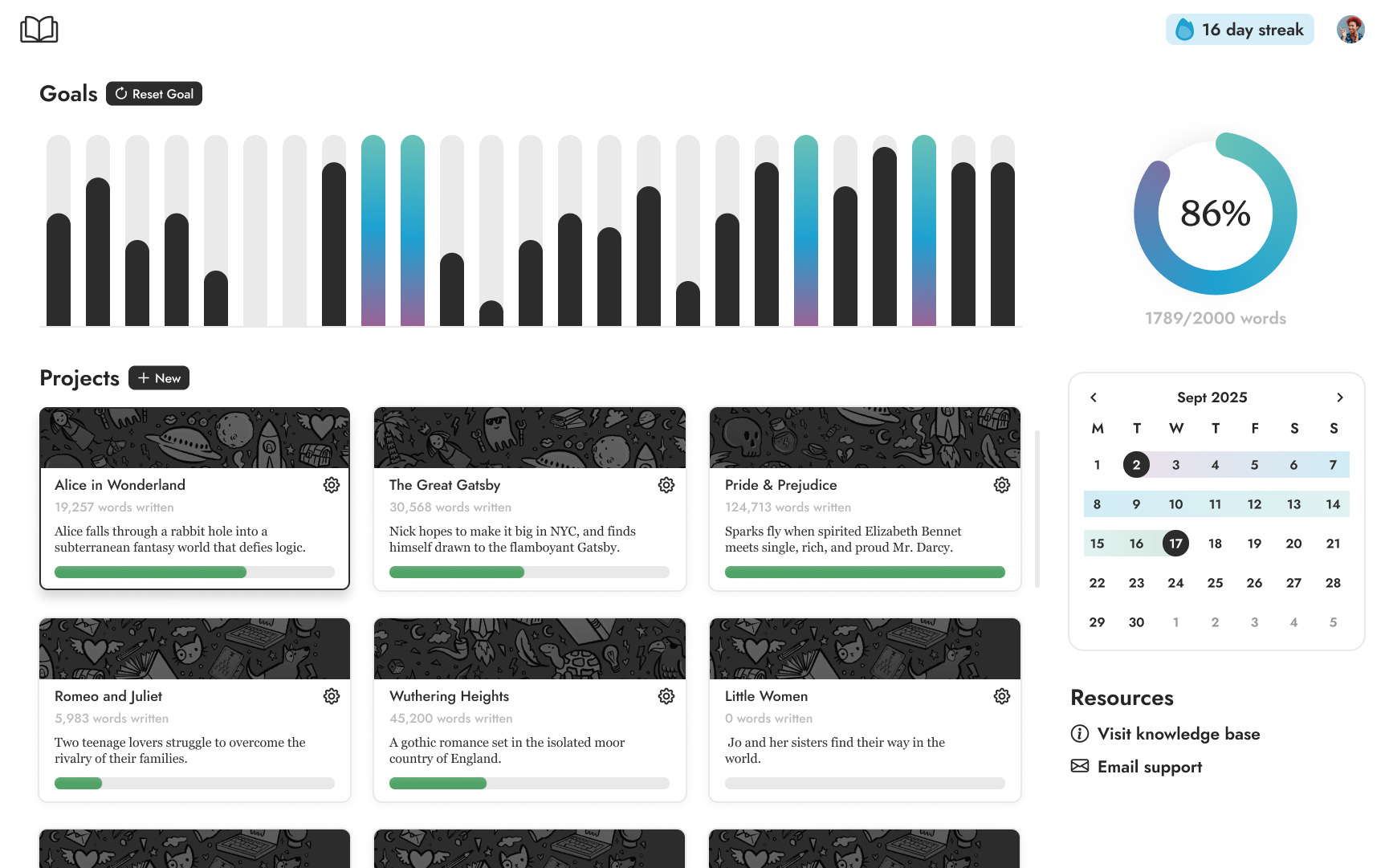Go to next month in calendar
This screenshot has height=868, width=1389.
1339,397
